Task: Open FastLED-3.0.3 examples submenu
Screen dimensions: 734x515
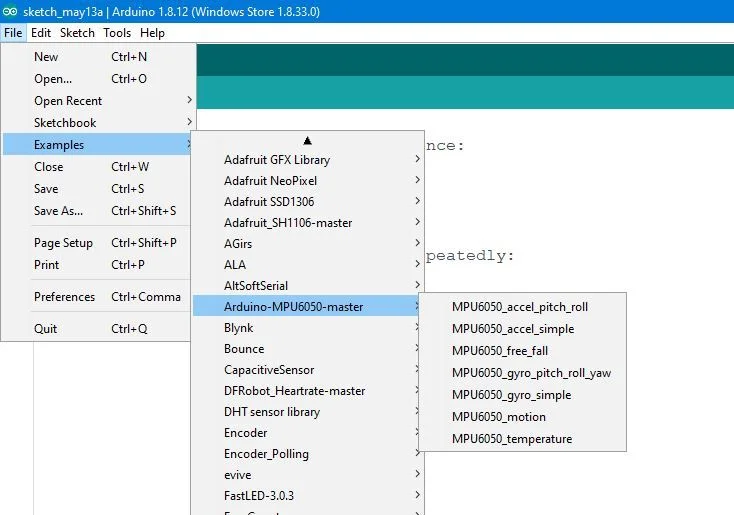Action: coord(308,495)
